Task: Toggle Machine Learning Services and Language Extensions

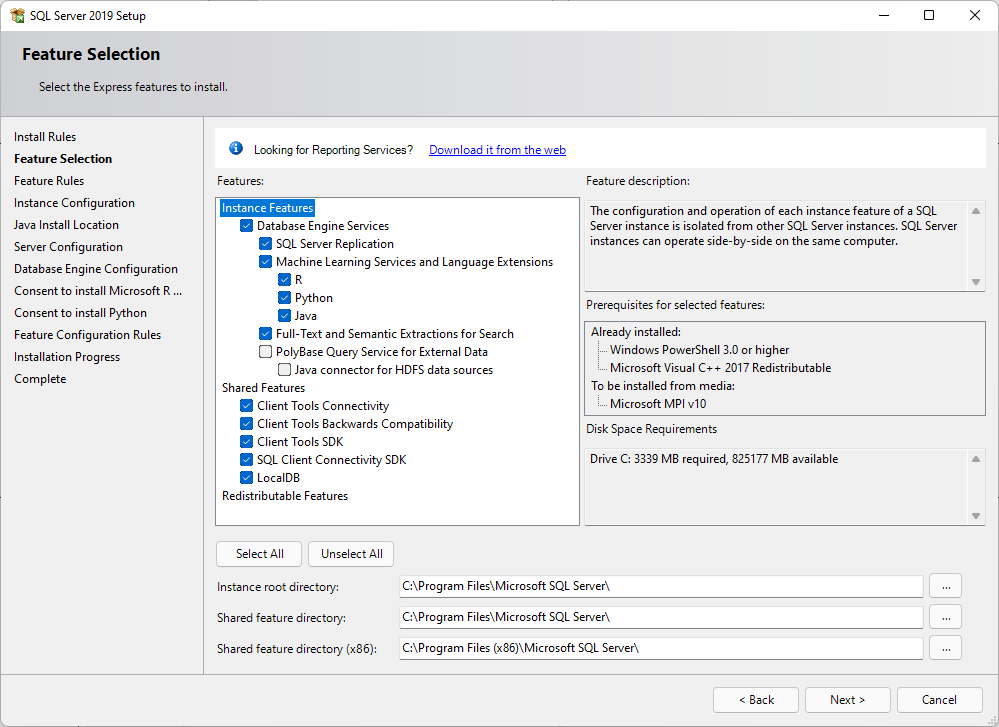Action: [x=266, y=261]
